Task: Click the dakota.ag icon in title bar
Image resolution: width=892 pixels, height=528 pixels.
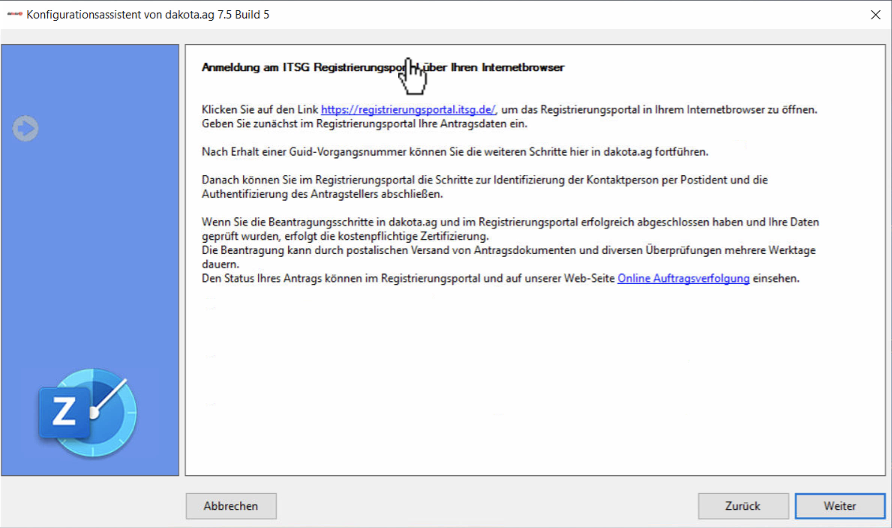Action: click(x=14, y=15)
